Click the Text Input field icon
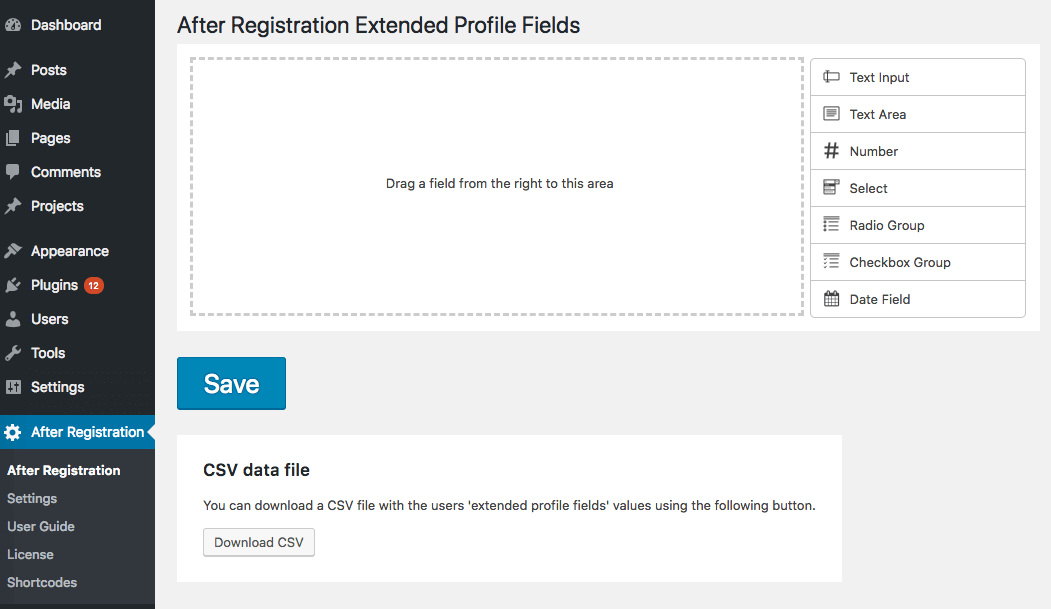 click(x=831, y=77)
